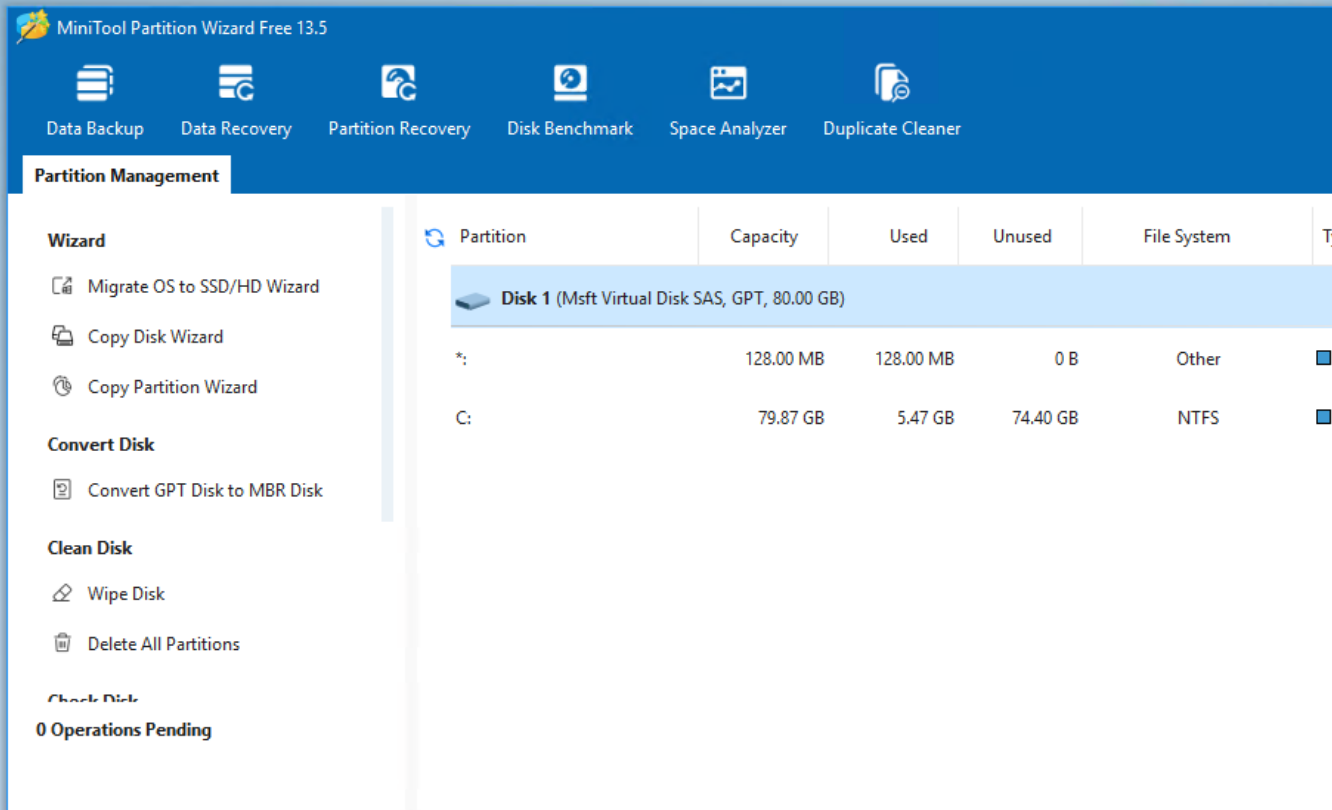The height and width of the screenshot is (810, 1332).
Task: Click the Copy Disk Wizard icon
Action: click(62, 336)
